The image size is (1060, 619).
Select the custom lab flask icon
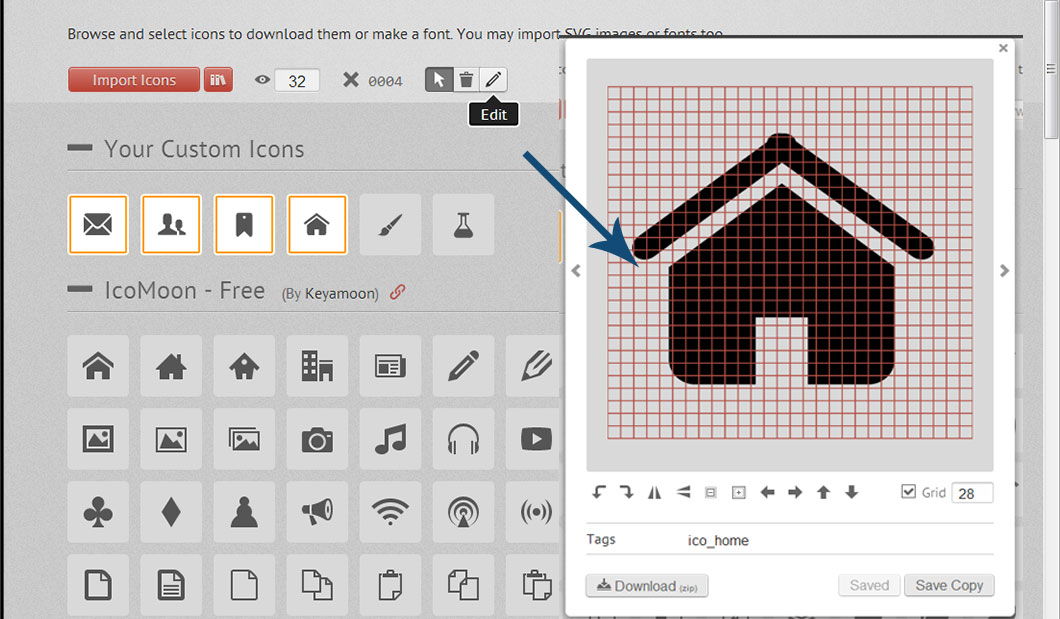pos(463,224)
